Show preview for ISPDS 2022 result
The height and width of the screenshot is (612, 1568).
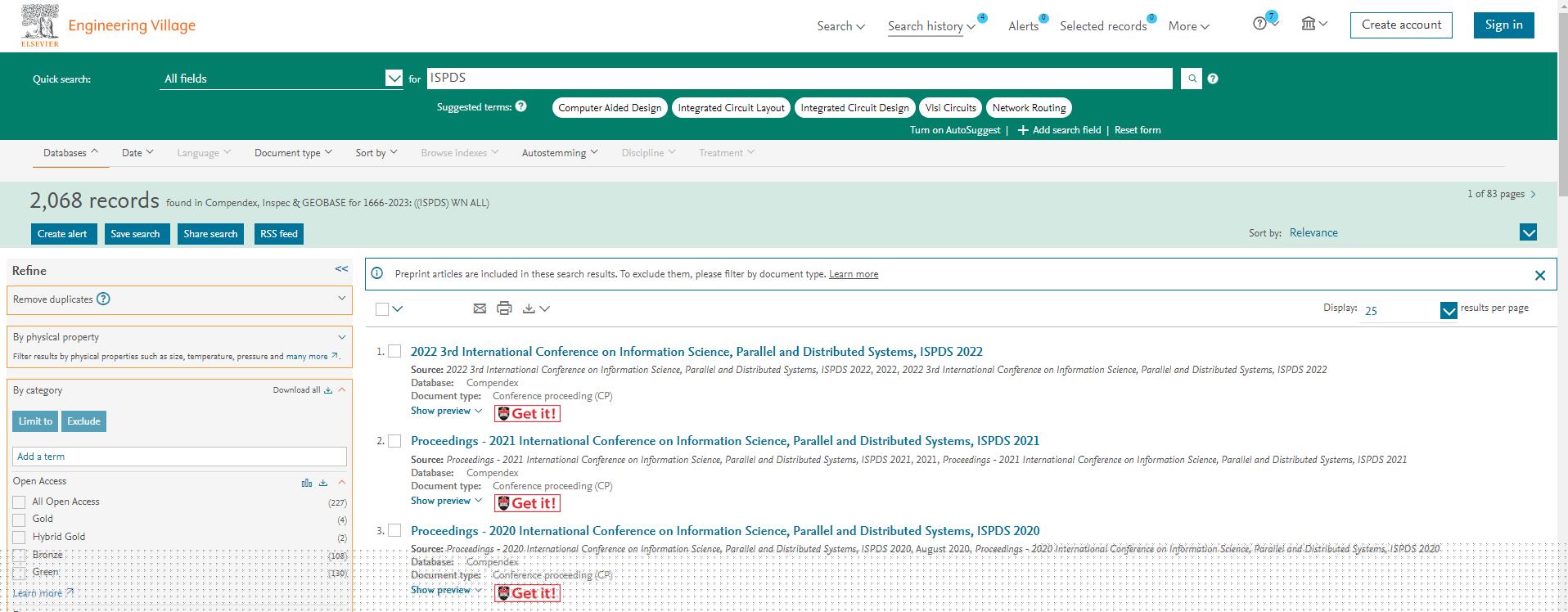click(446, 411)
